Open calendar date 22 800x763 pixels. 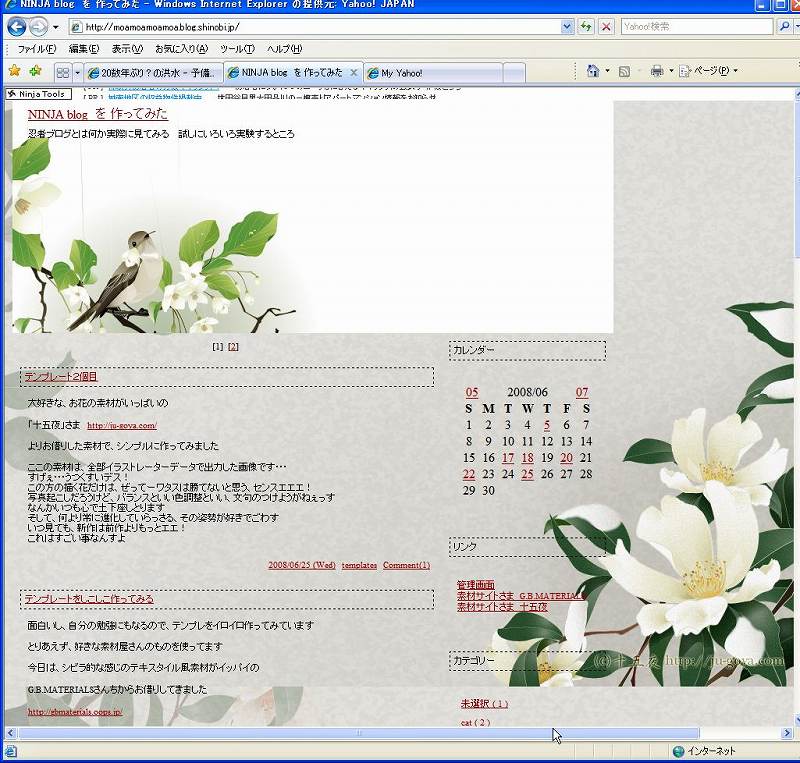pos(469,474)
